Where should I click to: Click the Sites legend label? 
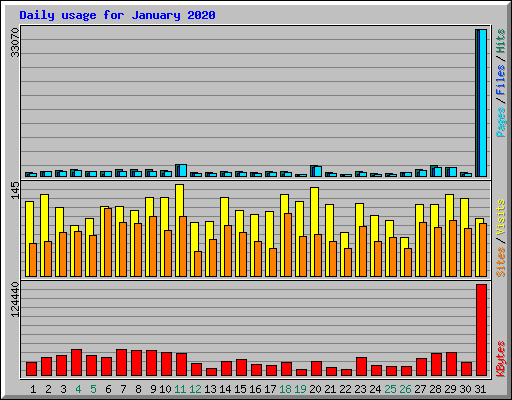(500, 262)
